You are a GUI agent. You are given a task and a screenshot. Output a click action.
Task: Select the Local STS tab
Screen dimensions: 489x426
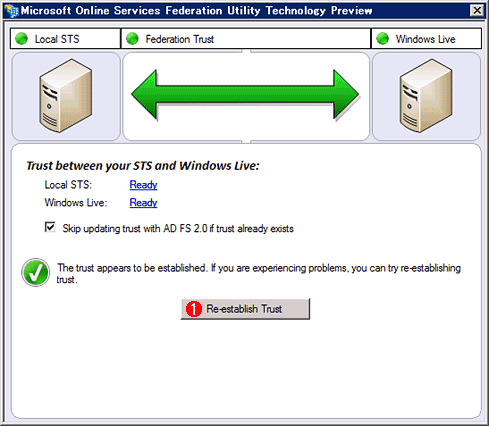(x=65, y=39)
